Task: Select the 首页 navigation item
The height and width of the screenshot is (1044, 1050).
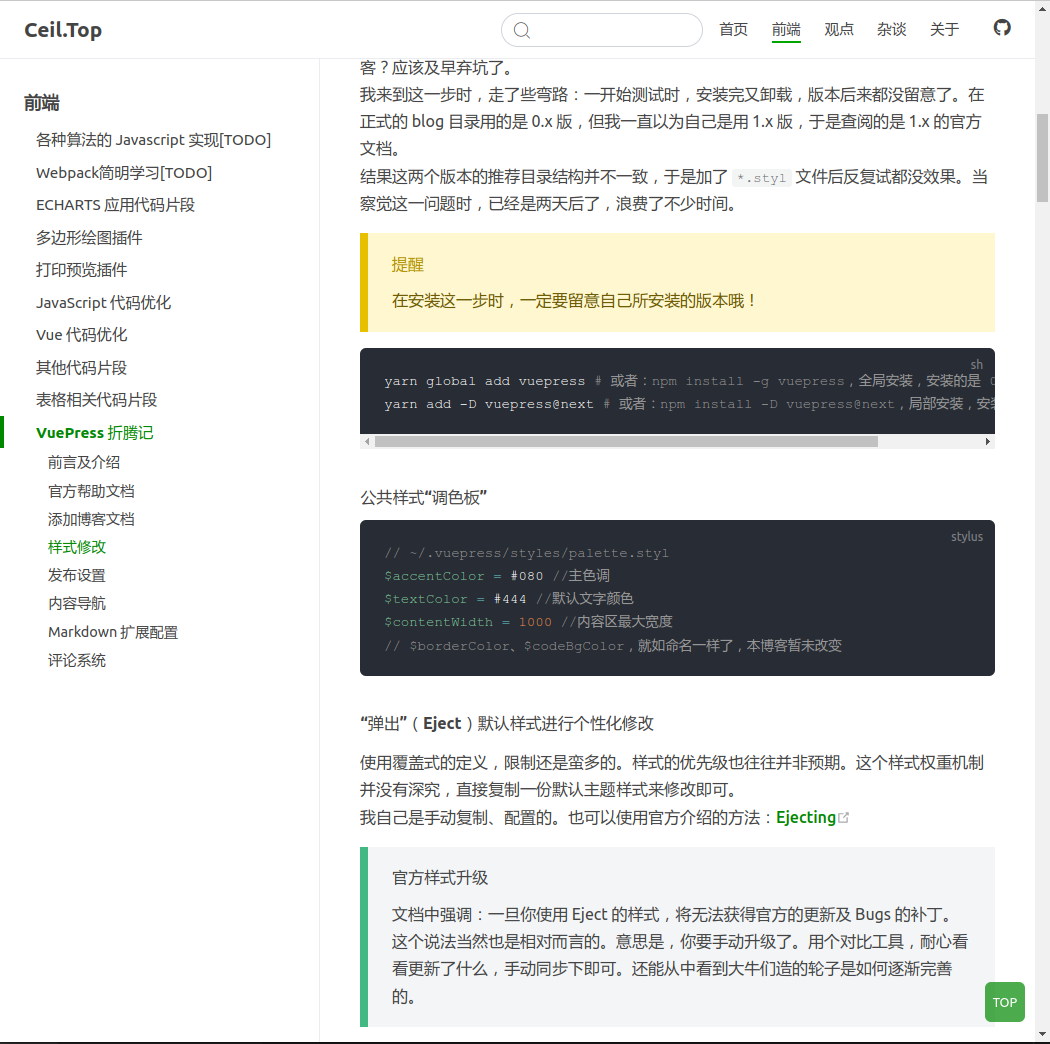Action: click(733, 29)
